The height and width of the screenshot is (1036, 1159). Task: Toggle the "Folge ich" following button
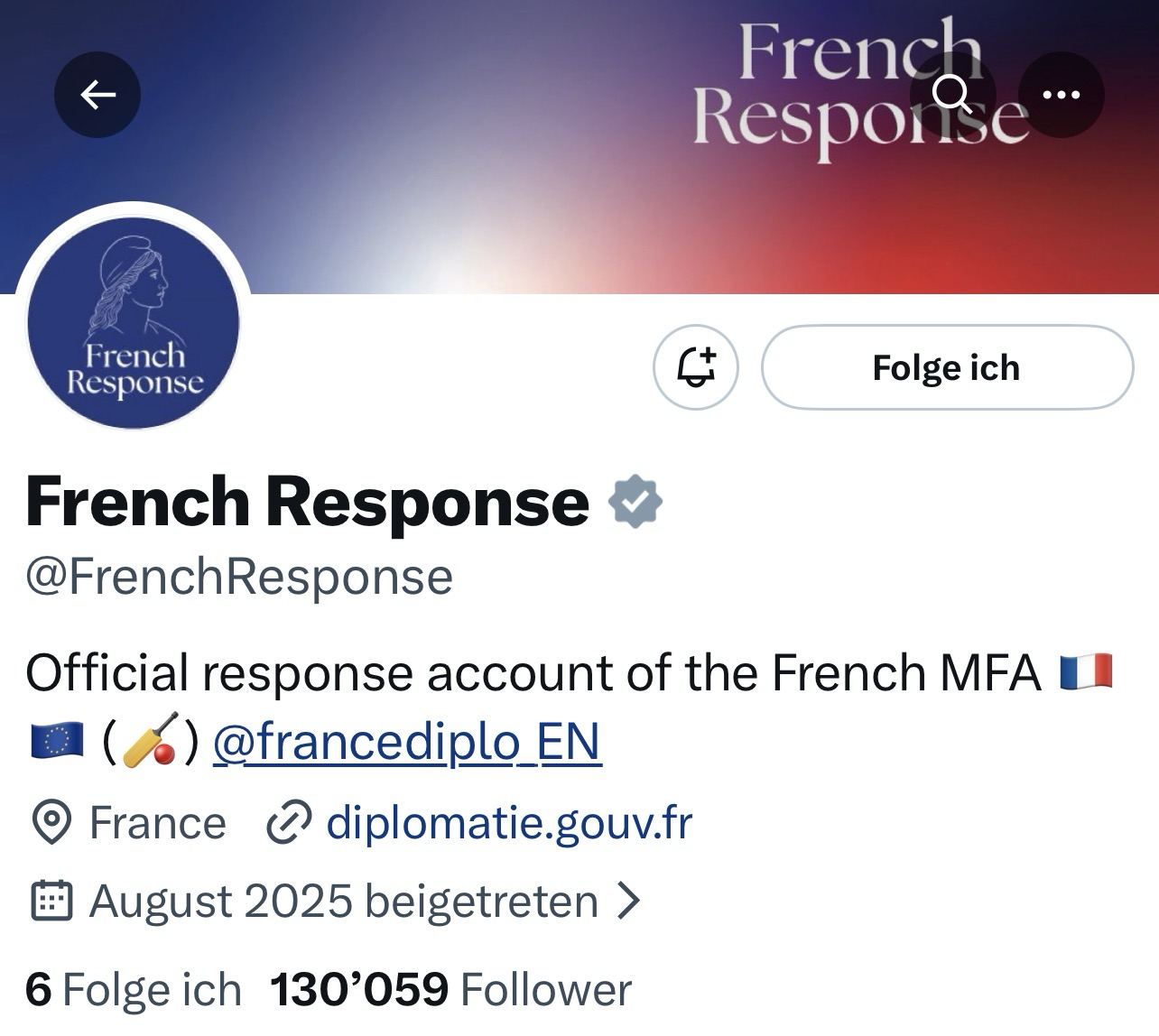(x=947, y=367)
